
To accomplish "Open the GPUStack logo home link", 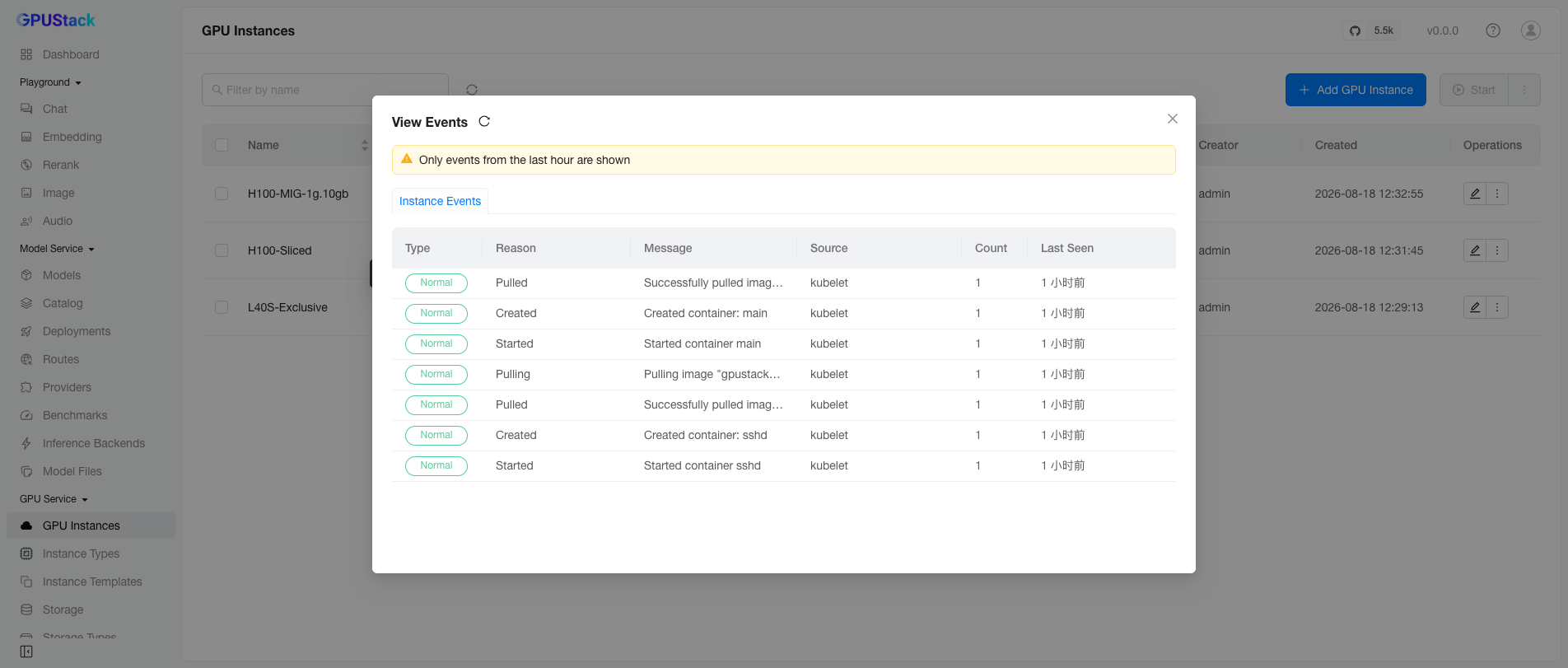I will click(x=56, y=20).
